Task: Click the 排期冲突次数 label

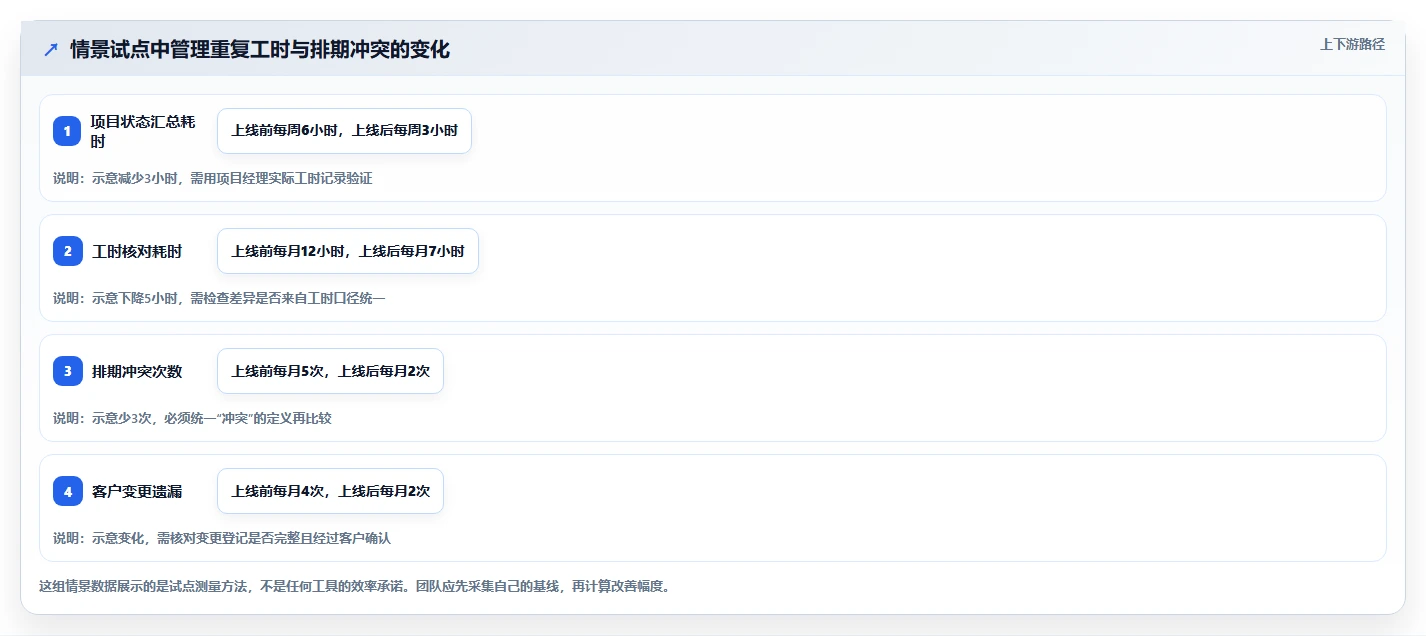Action: point(137,371)
